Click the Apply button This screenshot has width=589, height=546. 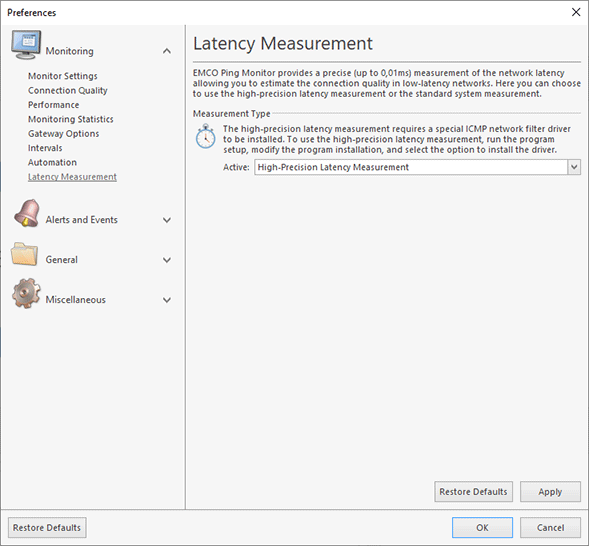click(550, 492)
